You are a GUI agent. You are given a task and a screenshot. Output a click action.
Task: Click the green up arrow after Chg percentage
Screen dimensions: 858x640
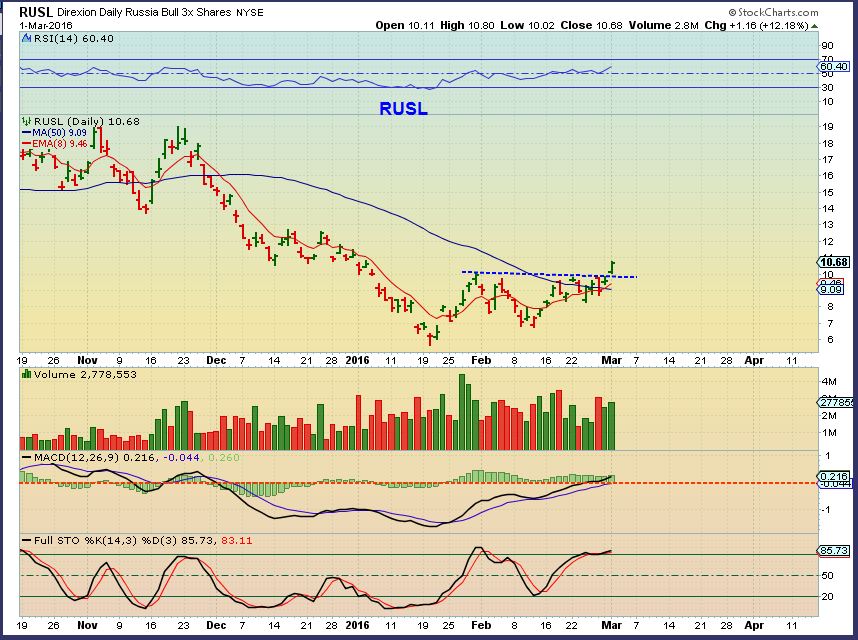click(815, 26)
